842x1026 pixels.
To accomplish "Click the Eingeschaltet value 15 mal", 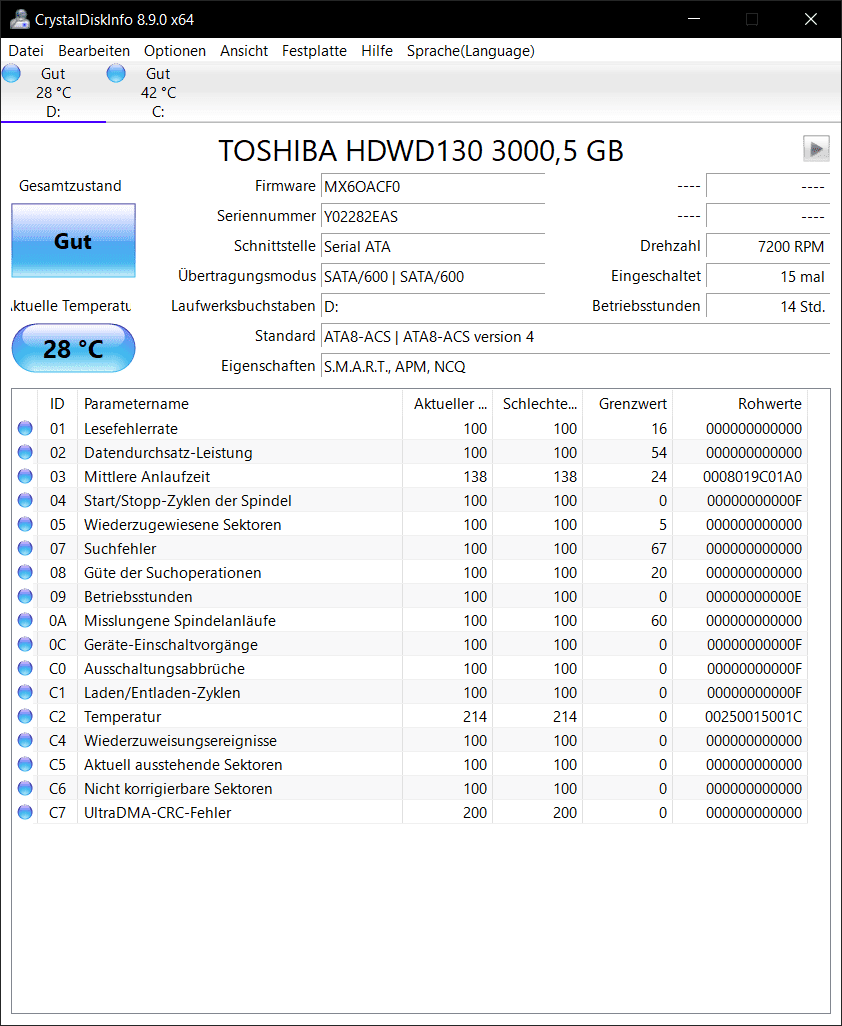I will tap(768, 277).
